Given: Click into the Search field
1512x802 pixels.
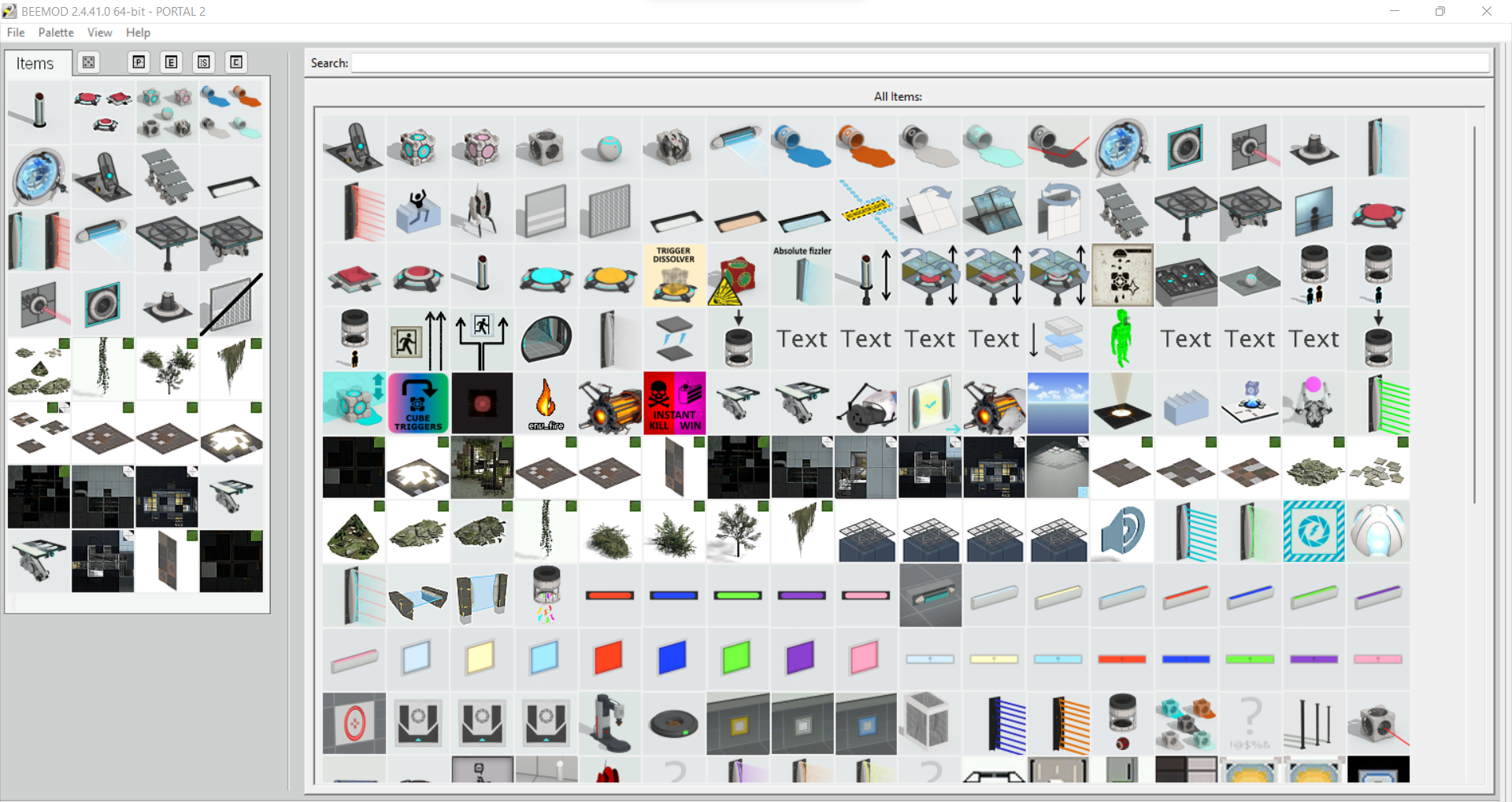Looking at the screenshot, I should 920,63.
